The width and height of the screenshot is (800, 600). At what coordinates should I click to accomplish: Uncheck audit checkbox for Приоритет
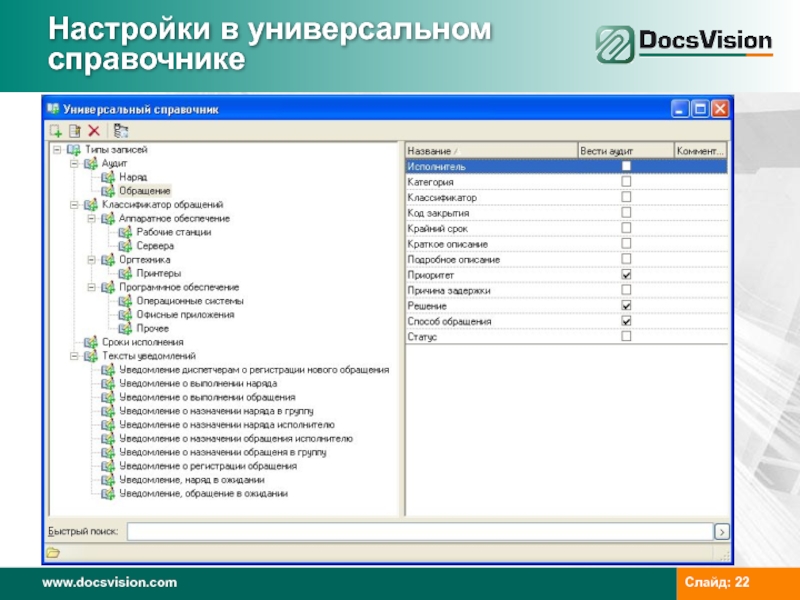pos(626,274)
